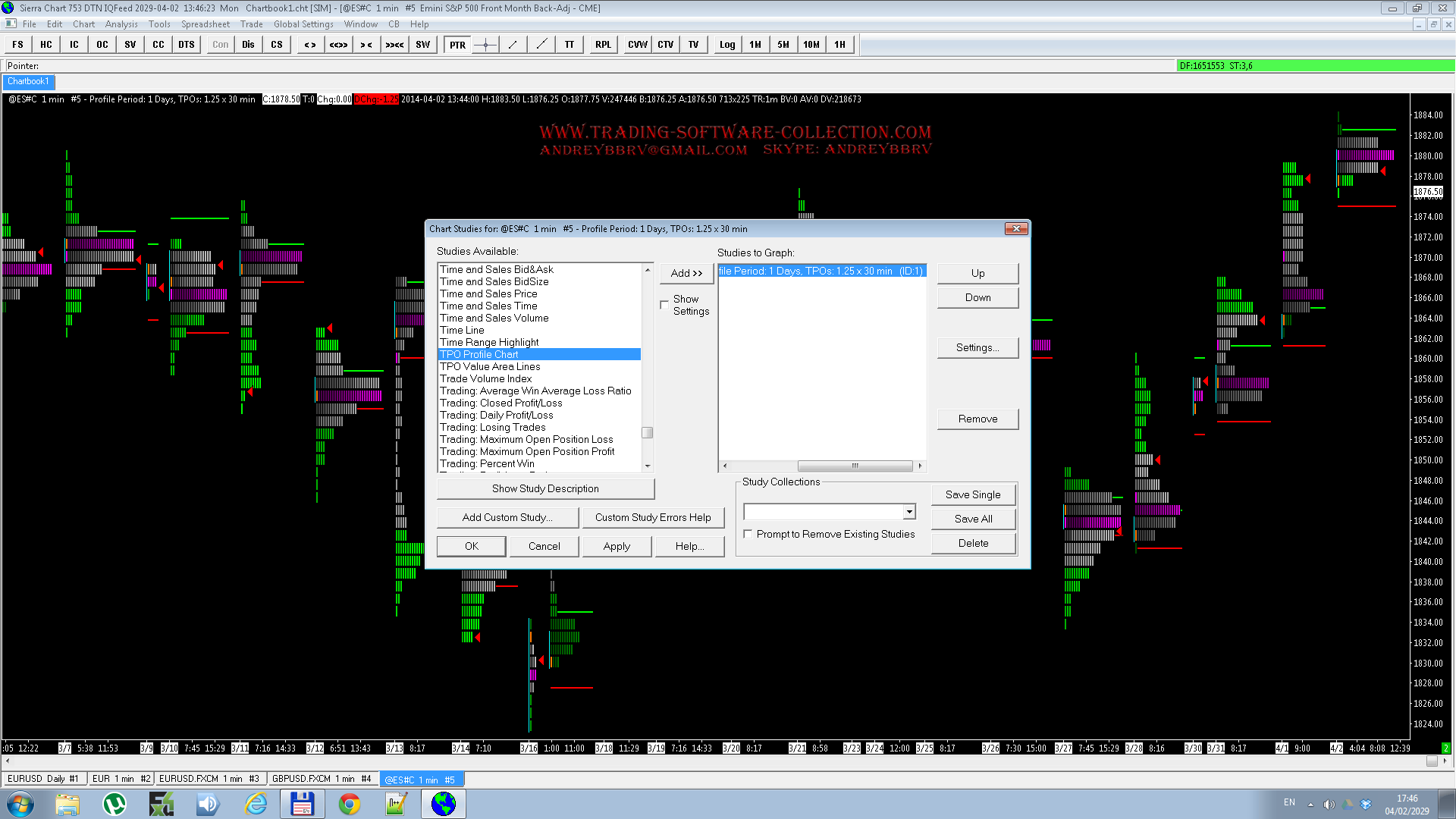
Task: Click the extended line drawing tool
Action: click(541, 45)
